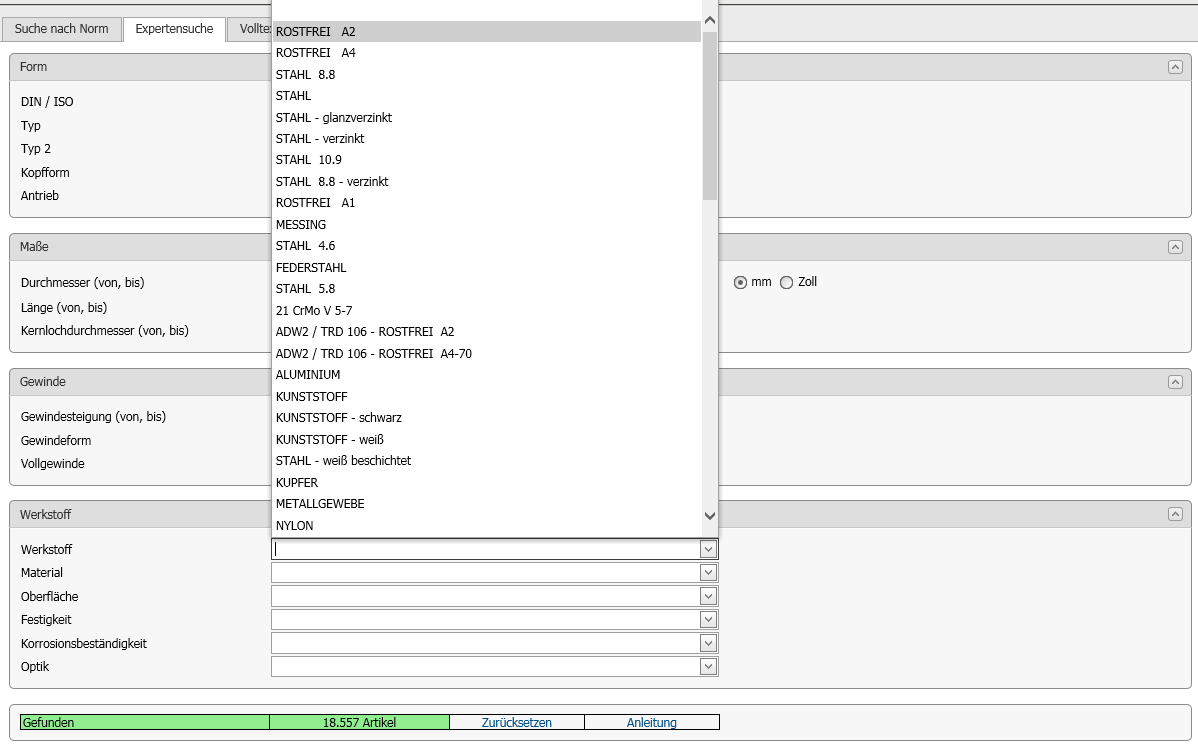Click the Zurücksetzen link

516,722
